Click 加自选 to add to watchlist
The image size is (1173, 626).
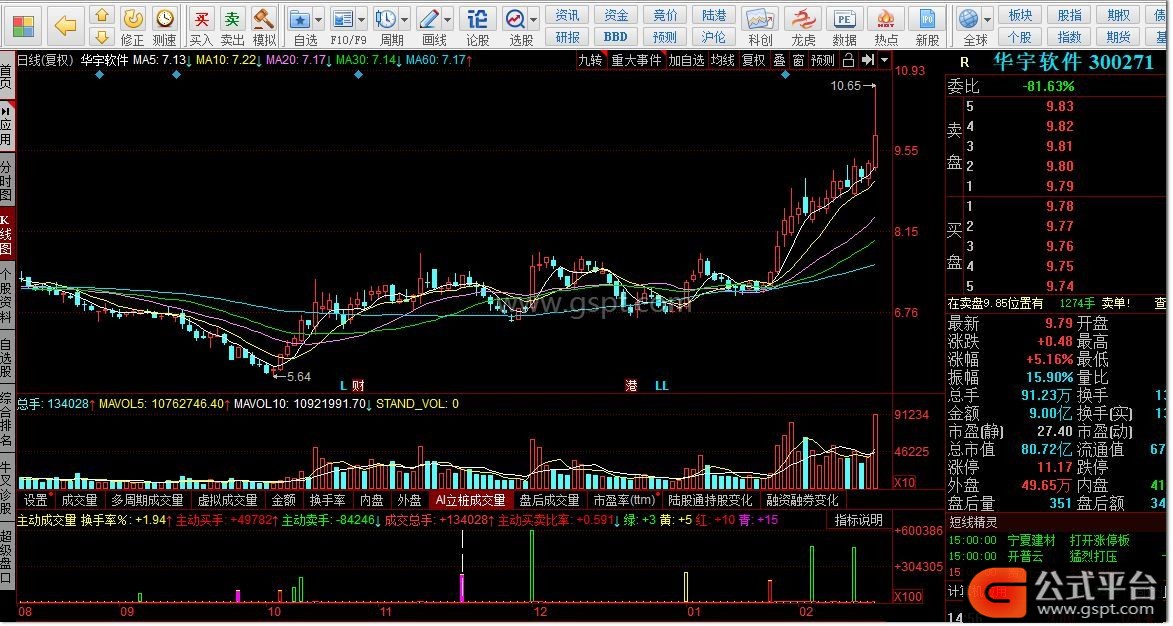click(x=686, y=60)
